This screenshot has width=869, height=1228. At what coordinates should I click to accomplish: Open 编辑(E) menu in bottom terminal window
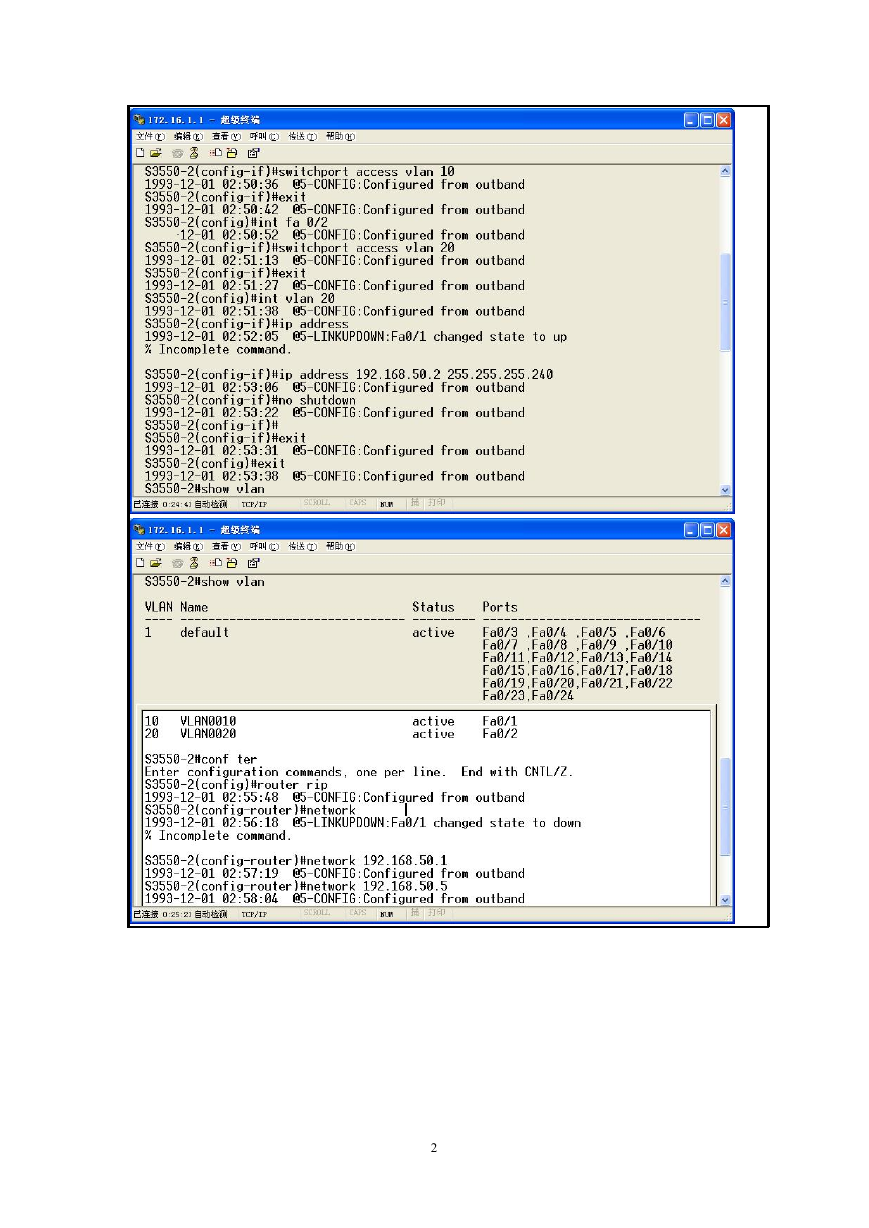click(x=188, y=547)
